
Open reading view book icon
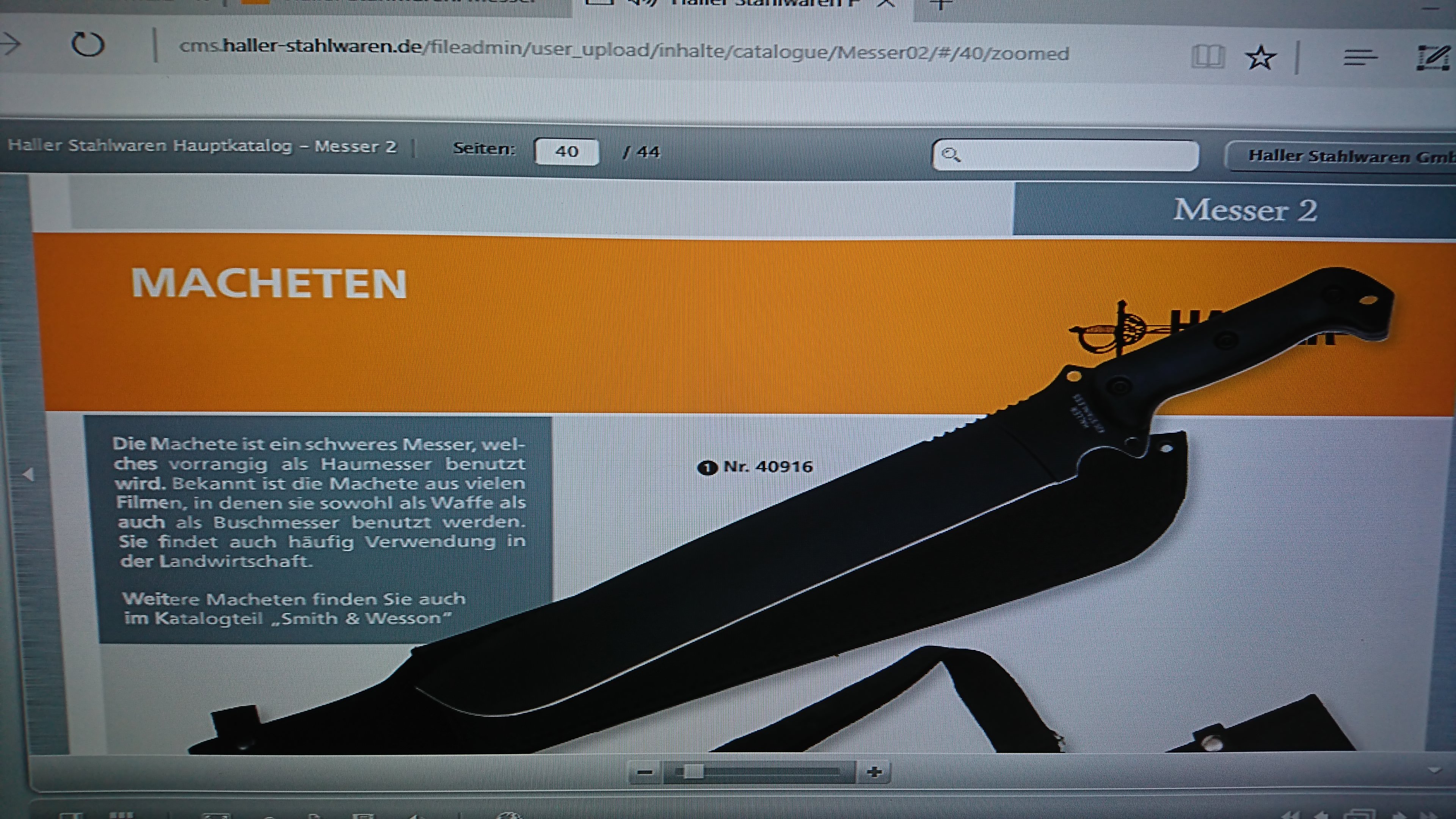1207,56
